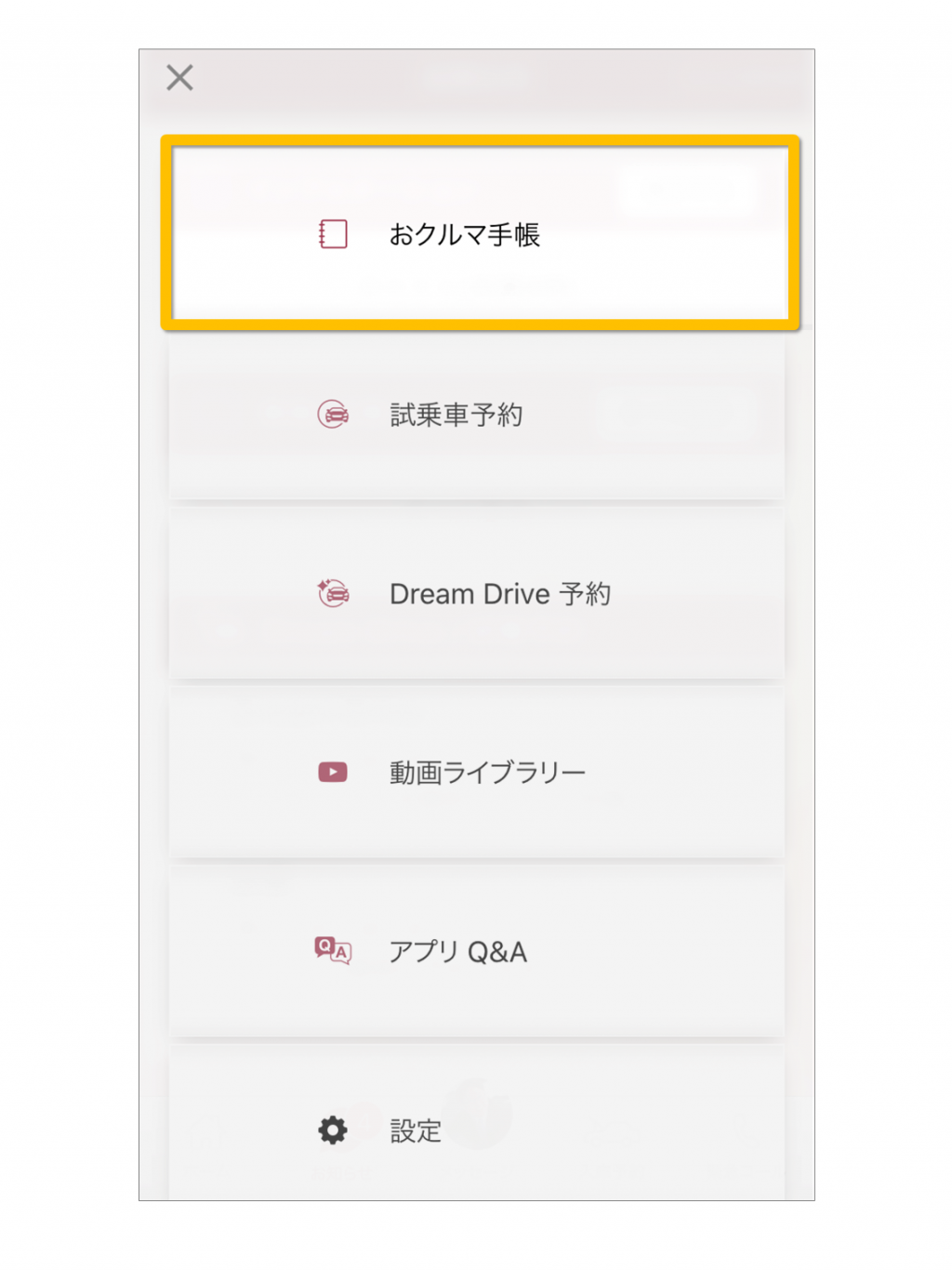Open the 動画ライブラリー text entry
952x1270 pixels.
click(487, 772)
